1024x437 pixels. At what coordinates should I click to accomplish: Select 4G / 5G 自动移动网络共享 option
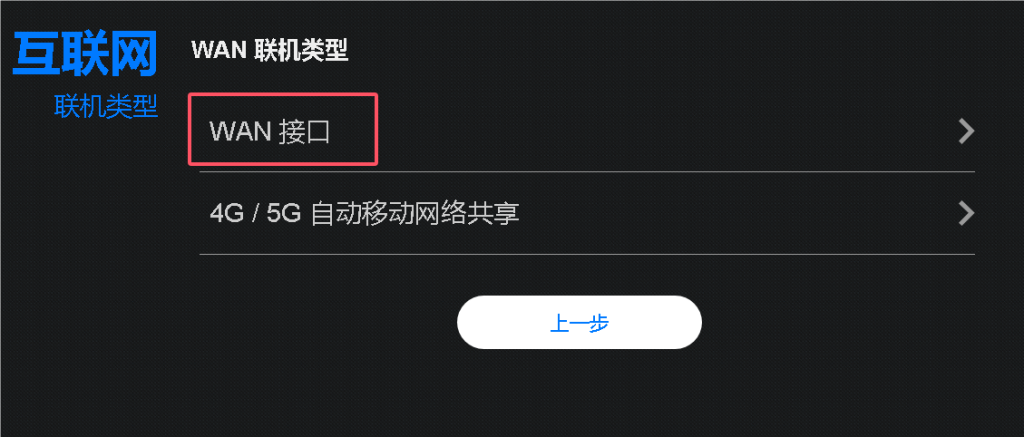tap(586, 214)
